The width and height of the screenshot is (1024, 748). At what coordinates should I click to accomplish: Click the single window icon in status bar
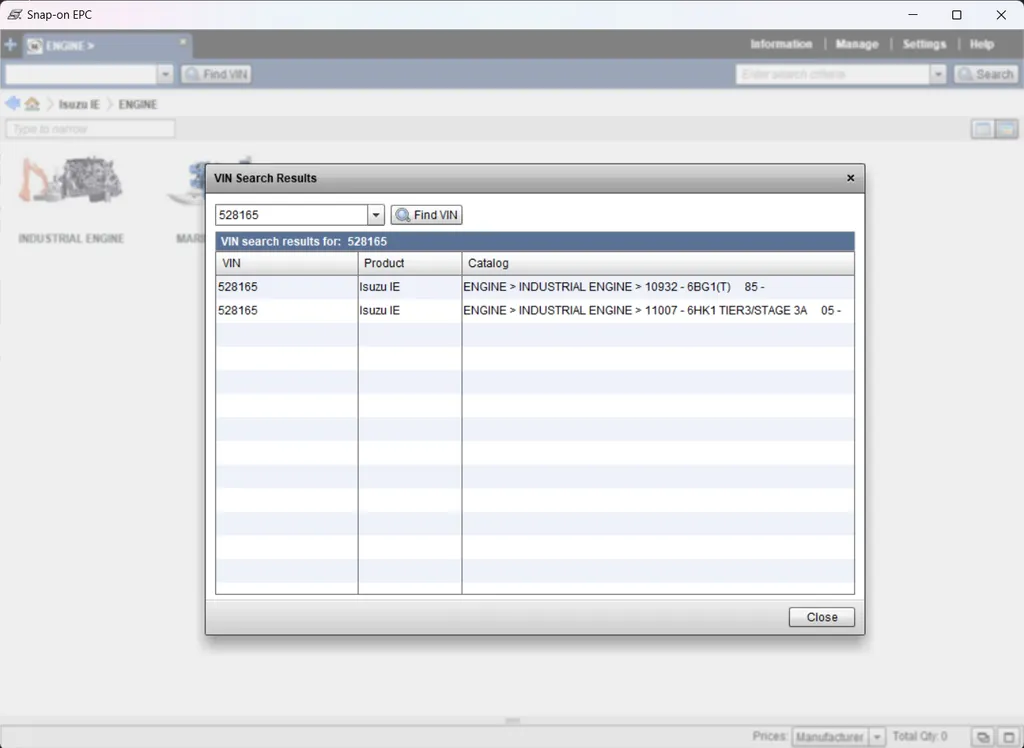coord(1008,737)
